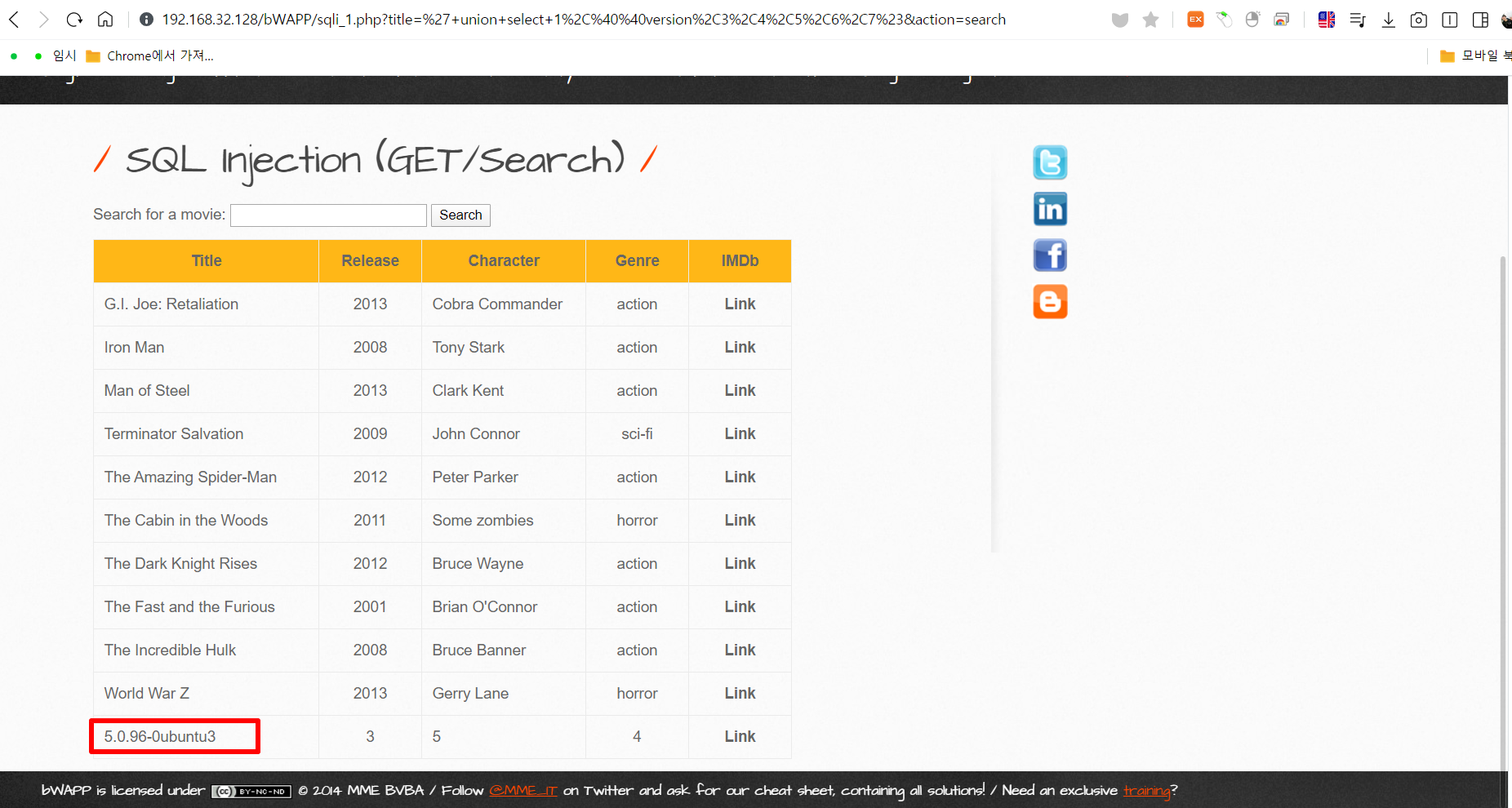Viewport: 1512px width, 808px height.
Task: Open the sidebar panel icon
Action: tap(1480, 20)
